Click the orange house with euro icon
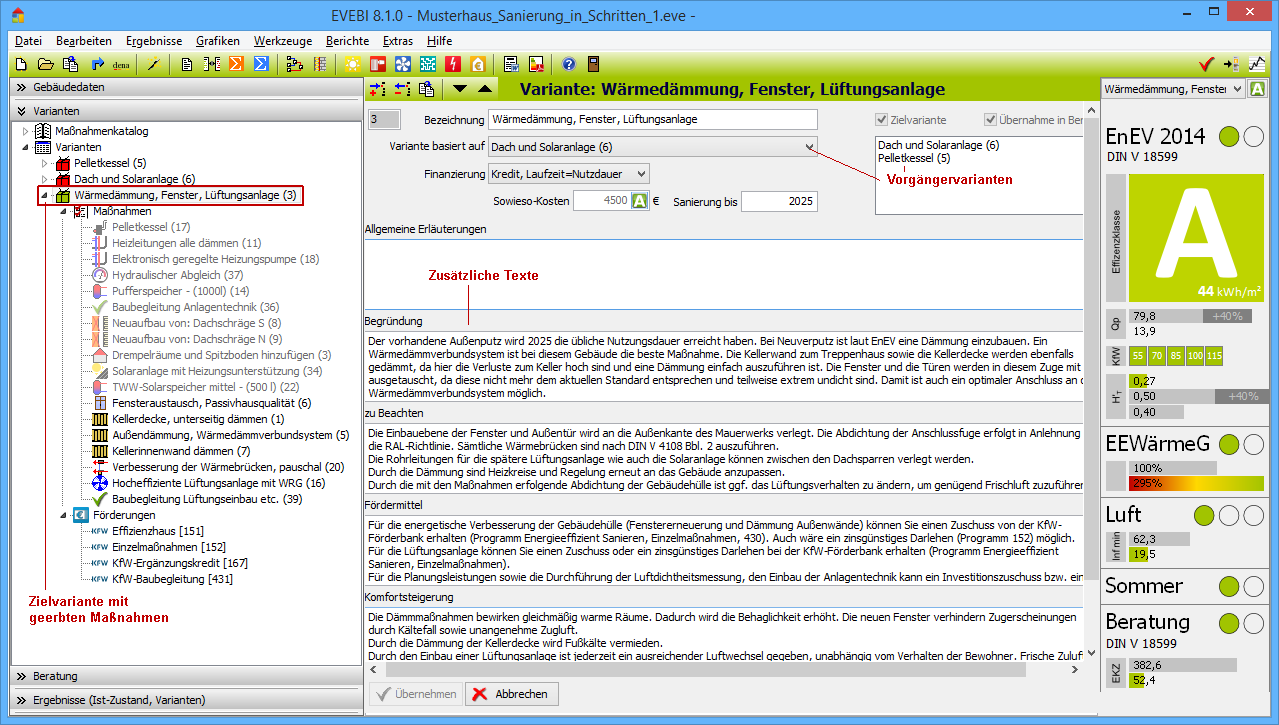The width and height of the screenshot is (1279, 725). 478,64
